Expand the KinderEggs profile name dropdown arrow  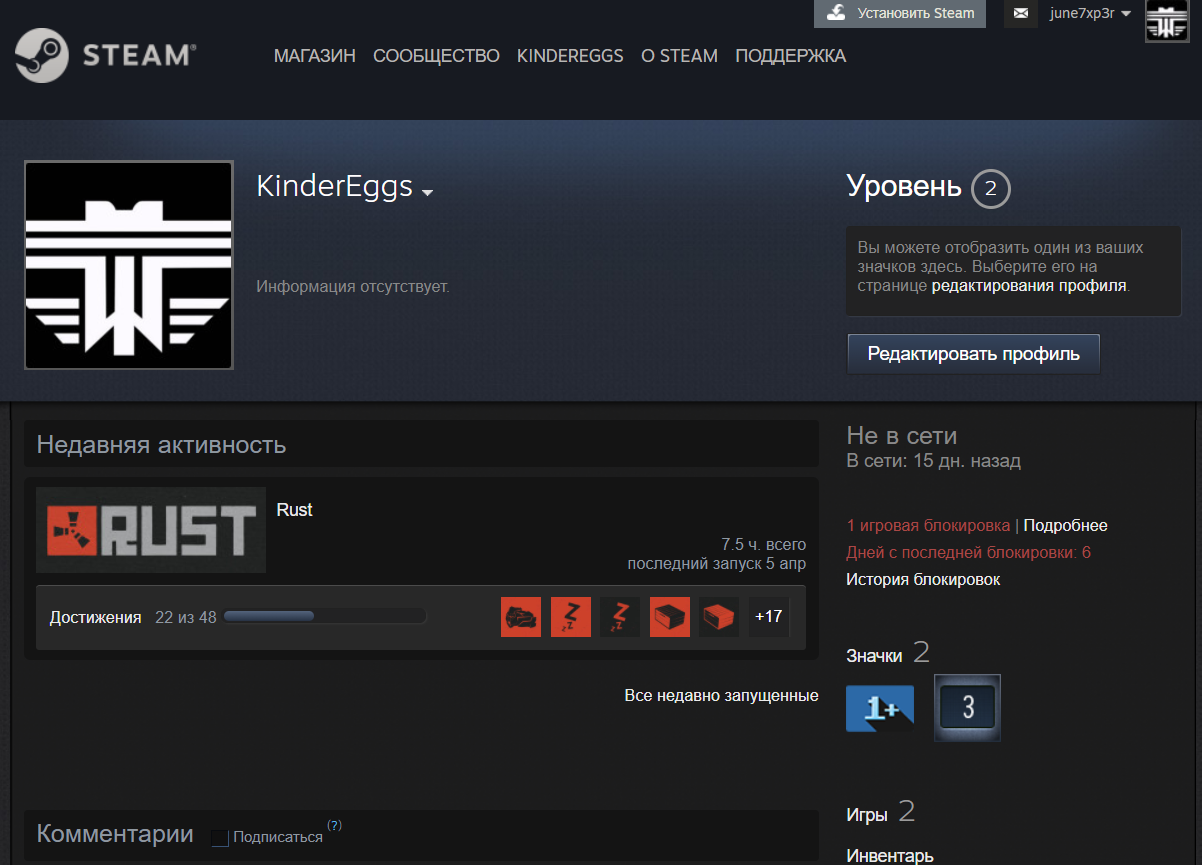tap(427, 192)
